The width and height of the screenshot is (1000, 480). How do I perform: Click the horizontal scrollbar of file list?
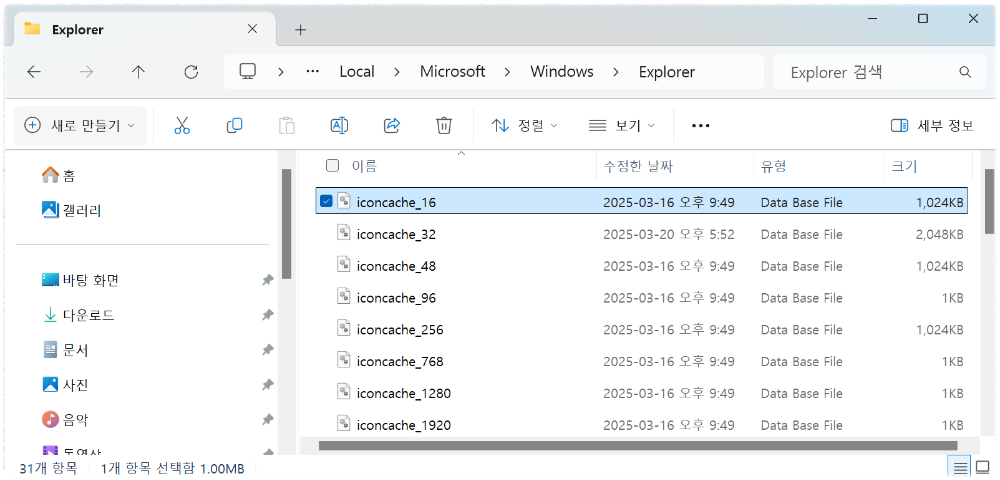[638, 446]
